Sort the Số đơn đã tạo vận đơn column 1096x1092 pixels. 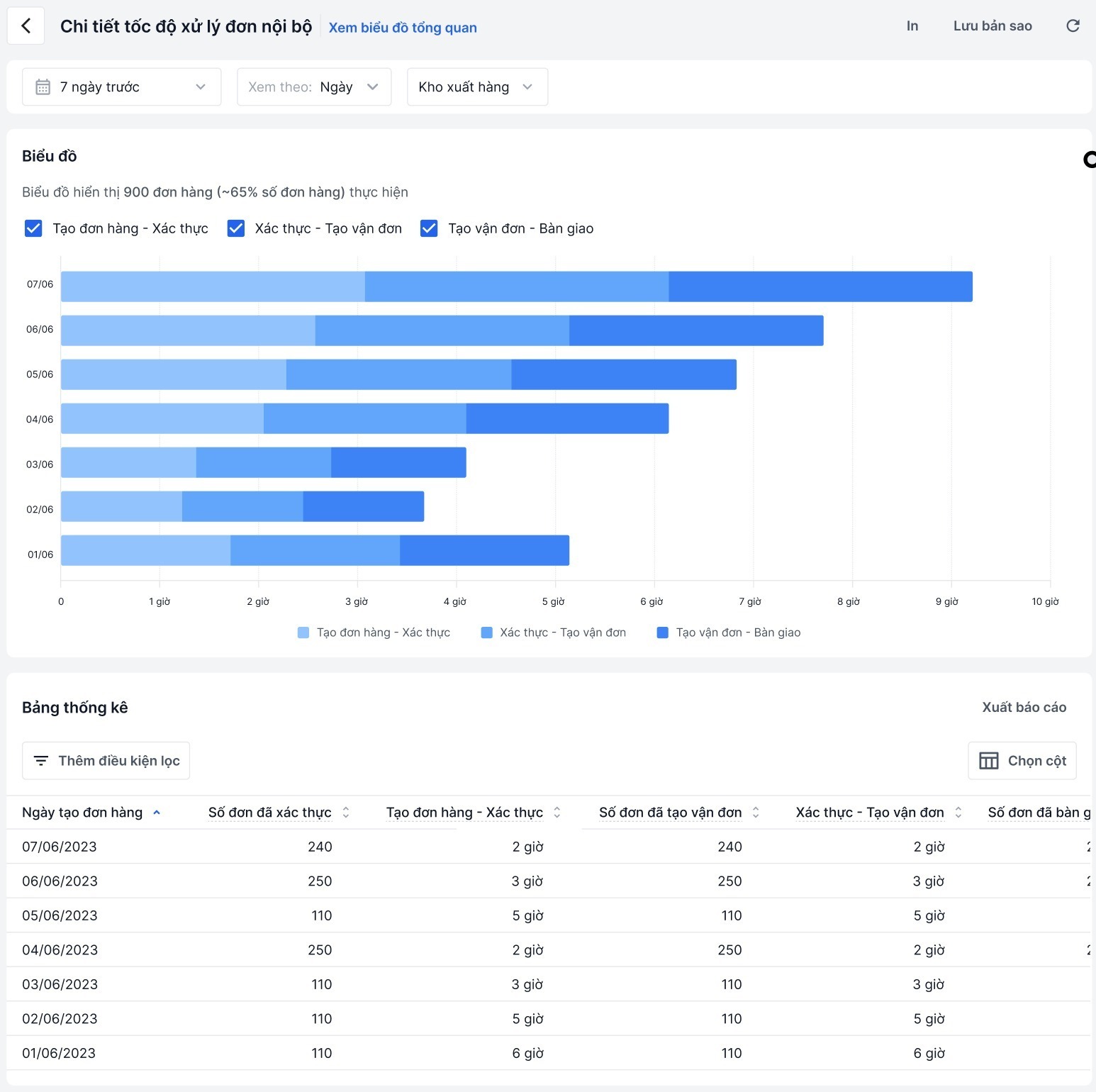click(756, 813)
